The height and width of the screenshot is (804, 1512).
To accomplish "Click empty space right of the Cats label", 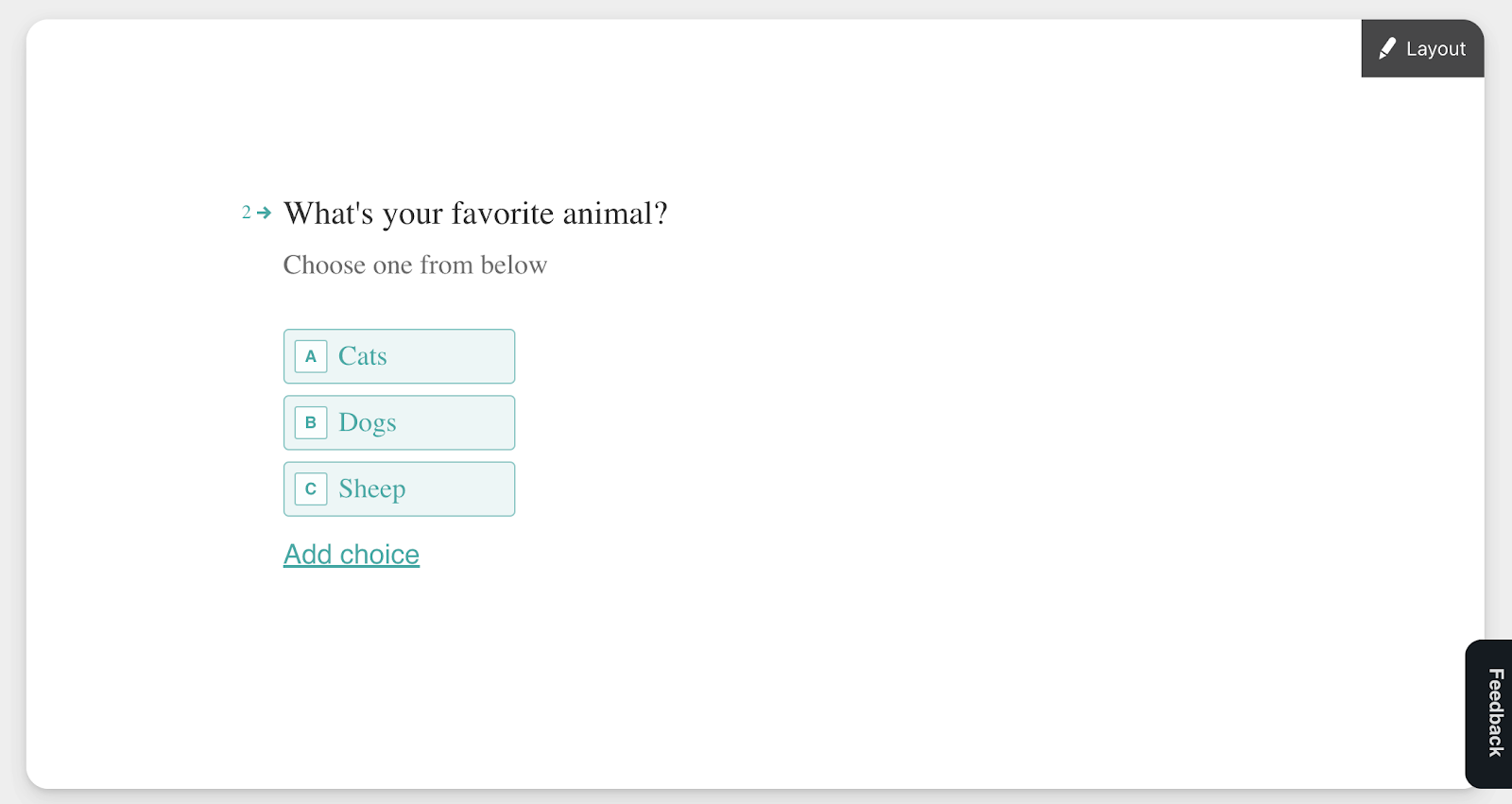I will point(449,356).
